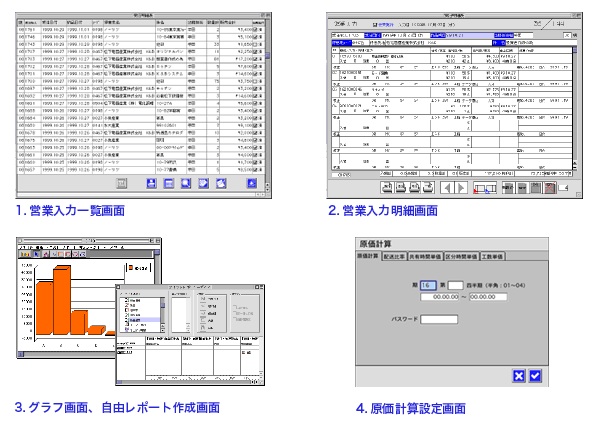Image resolution: width=597 pixels, height=429 pixels.
Task: Click the rightmost blue upload arrow icon
Action: point(252,183)
